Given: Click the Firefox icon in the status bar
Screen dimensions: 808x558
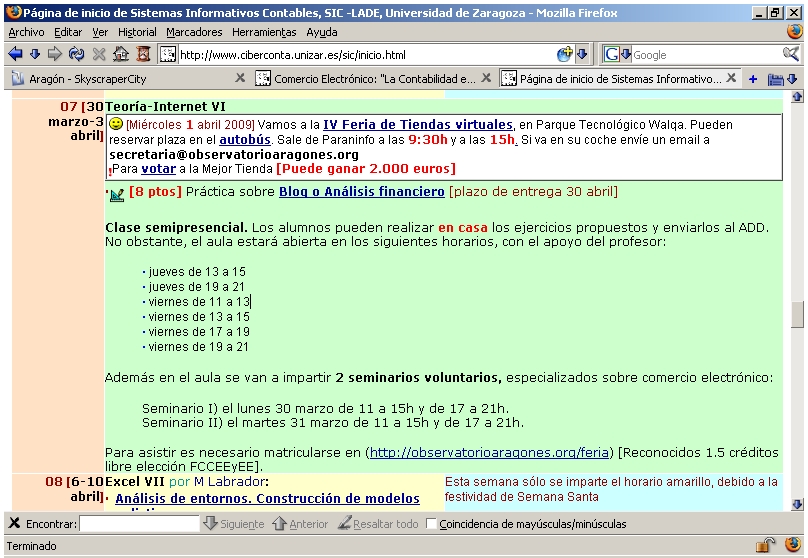Looking at the screenshot, I should [794, 545].
